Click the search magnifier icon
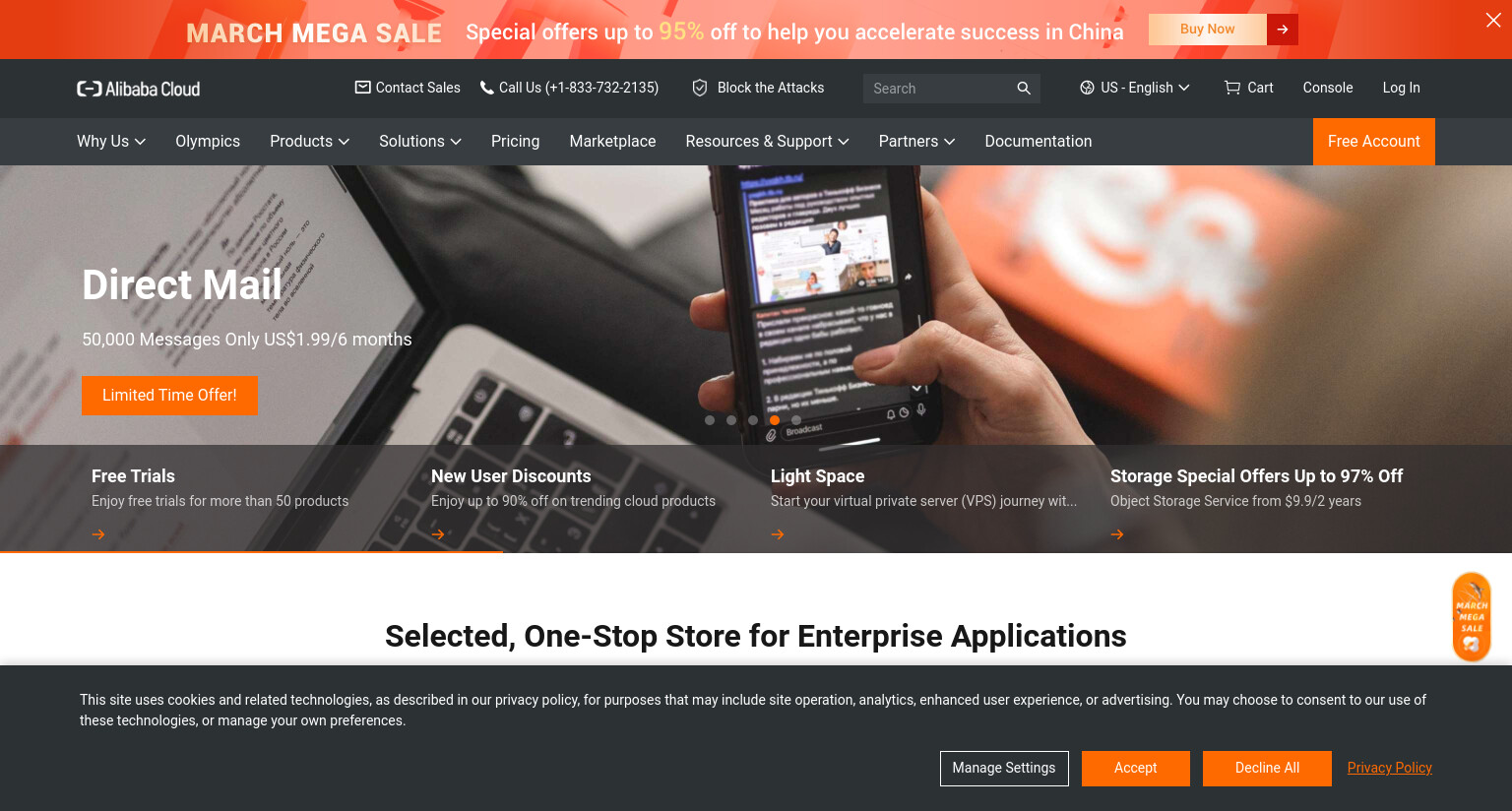 (x=1024, y=89)
